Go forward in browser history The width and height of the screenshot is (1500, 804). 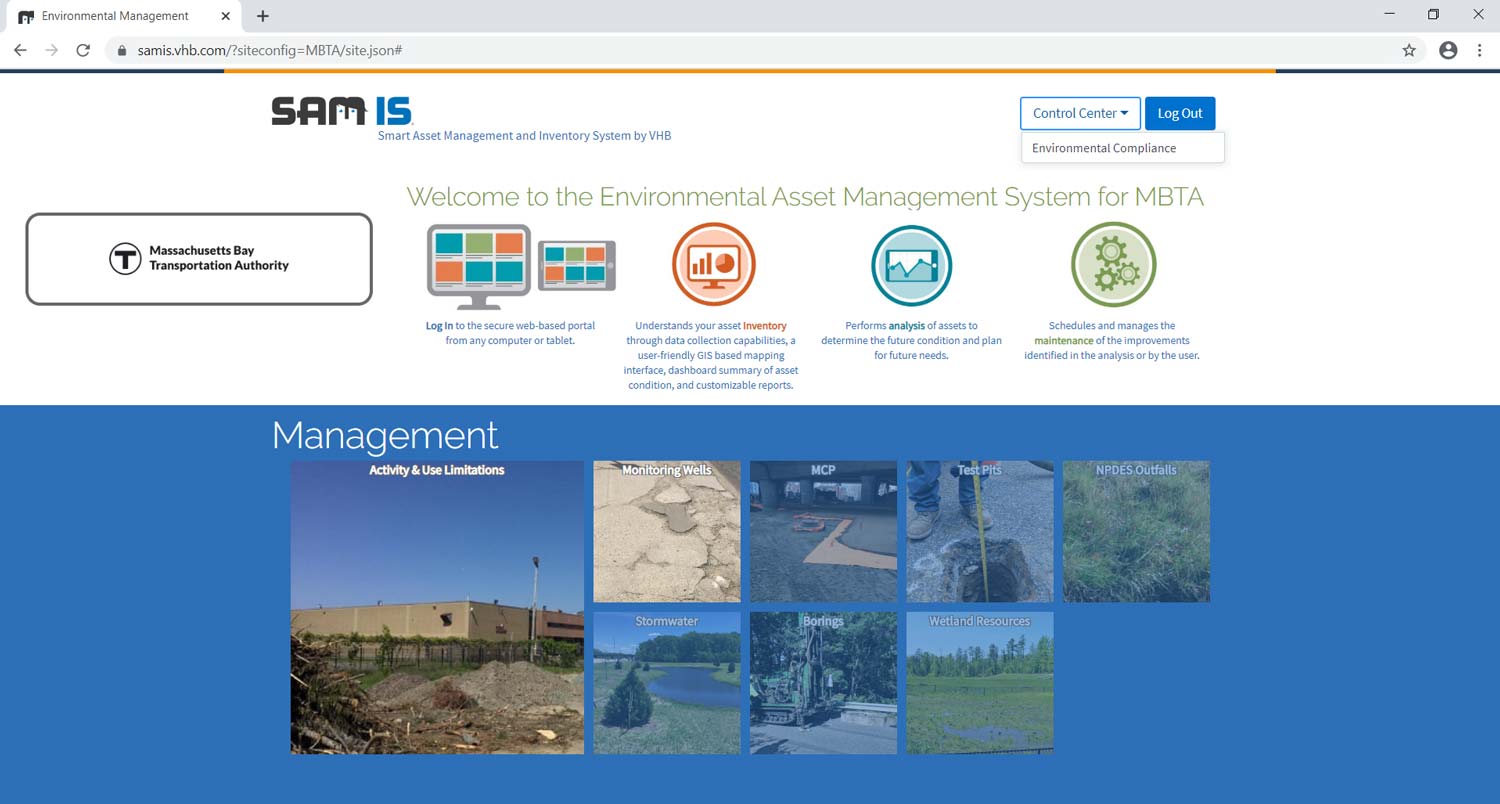52,50
